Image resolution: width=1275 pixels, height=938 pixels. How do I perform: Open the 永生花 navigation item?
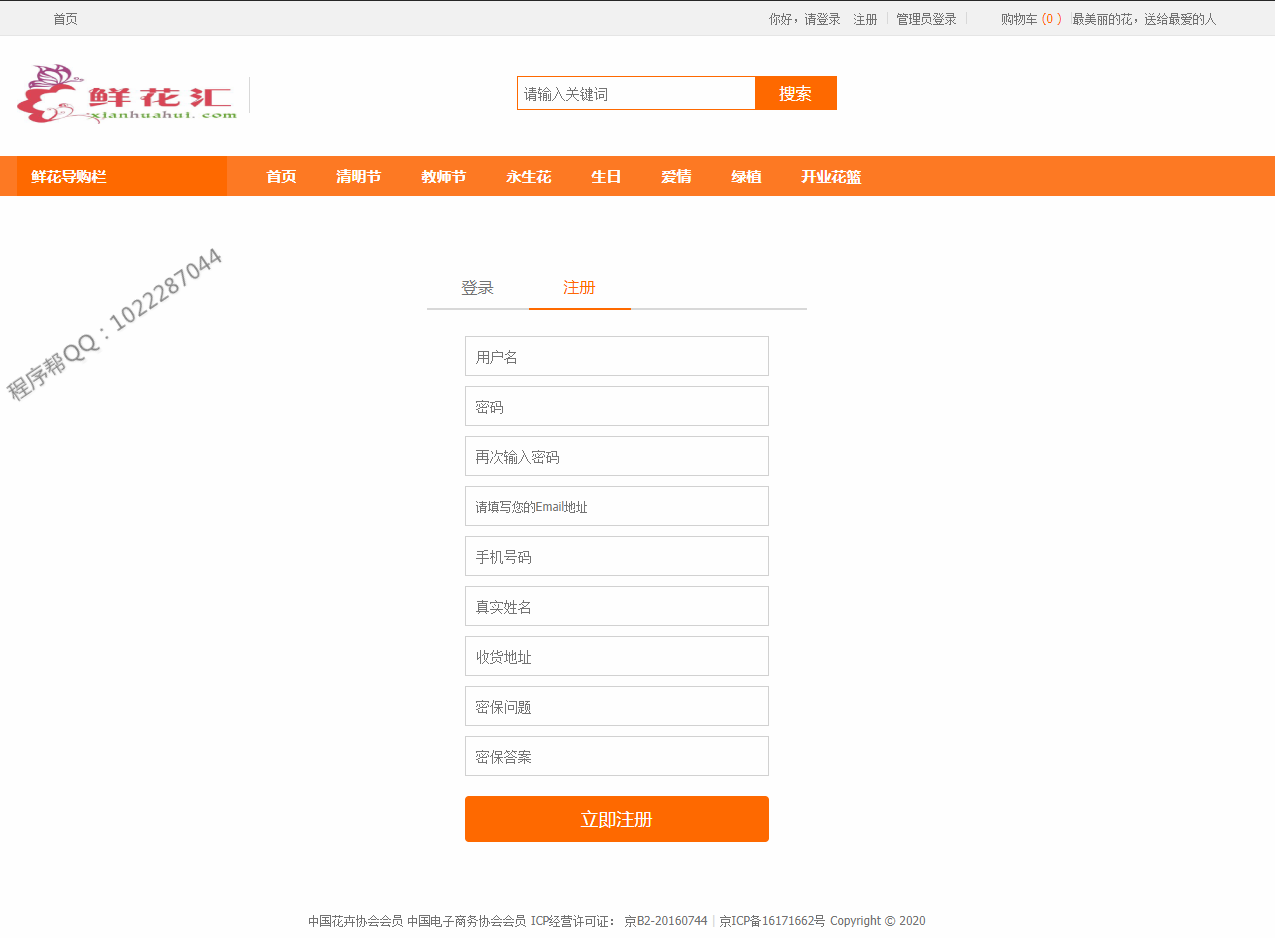528,176
